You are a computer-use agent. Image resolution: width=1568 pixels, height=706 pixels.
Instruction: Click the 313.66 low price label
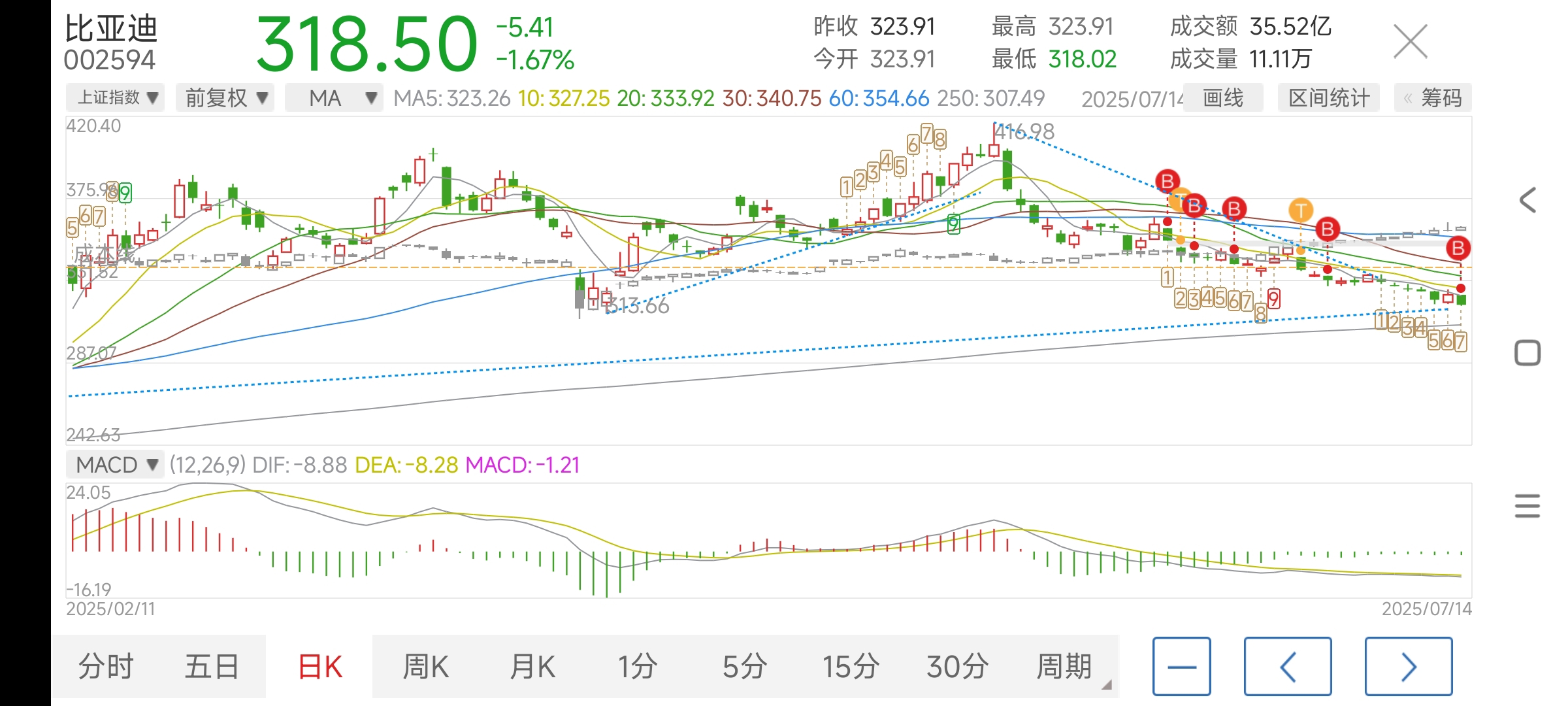click(638, 306)
